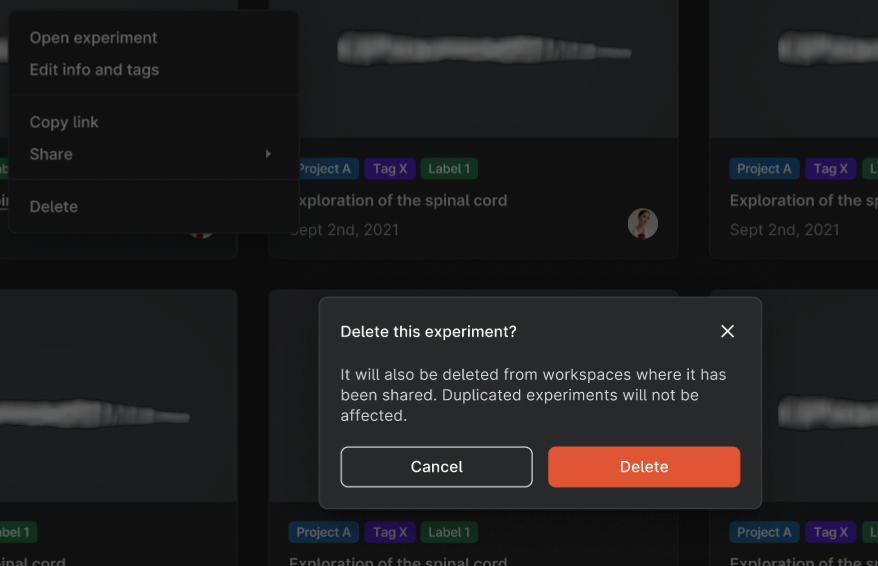Close the delete experiment dialog
The width and height of the screenshot is (878, 566).
(727, 331)
